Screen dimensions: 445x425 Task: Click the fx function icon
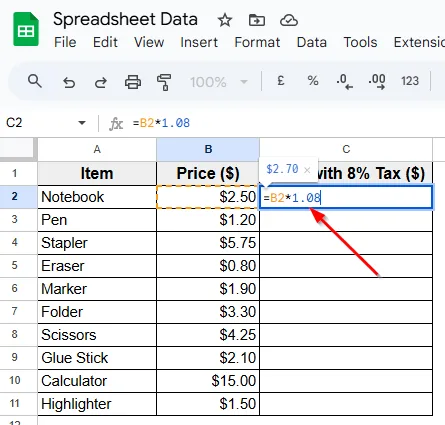coord(116,124)
